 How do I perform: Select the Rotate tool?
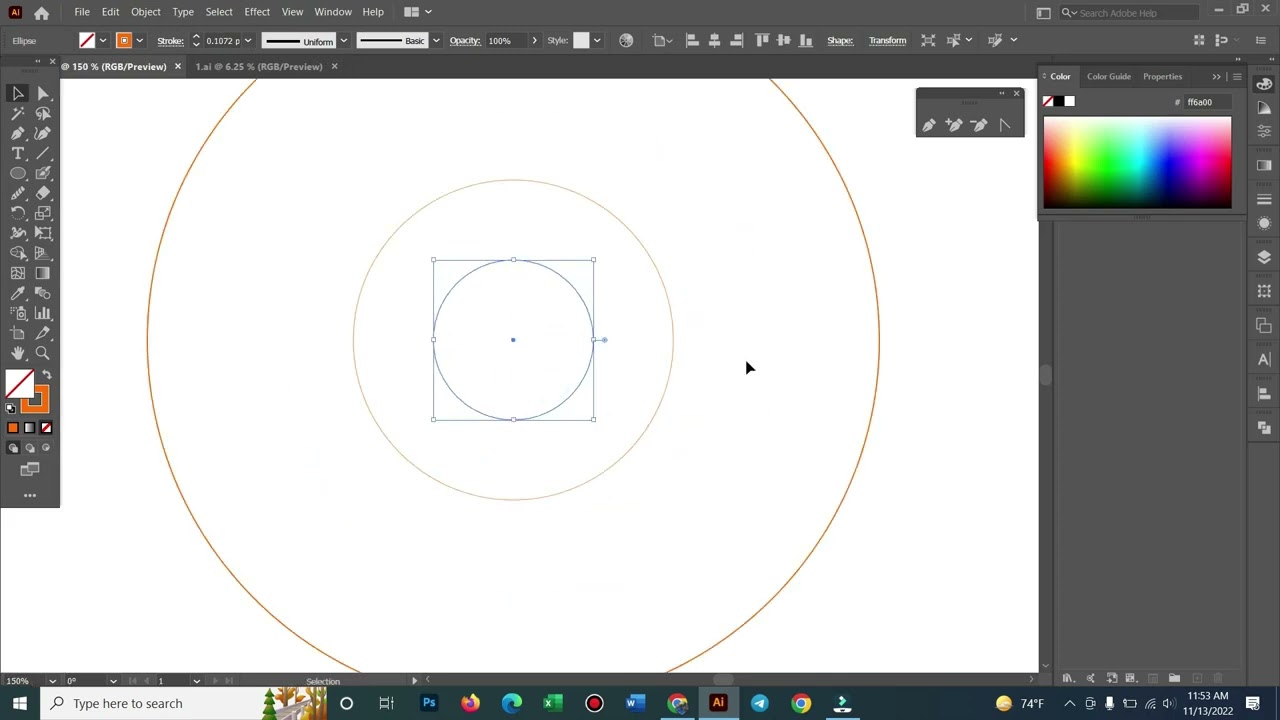pyautogui.click(x=18, y=213)
